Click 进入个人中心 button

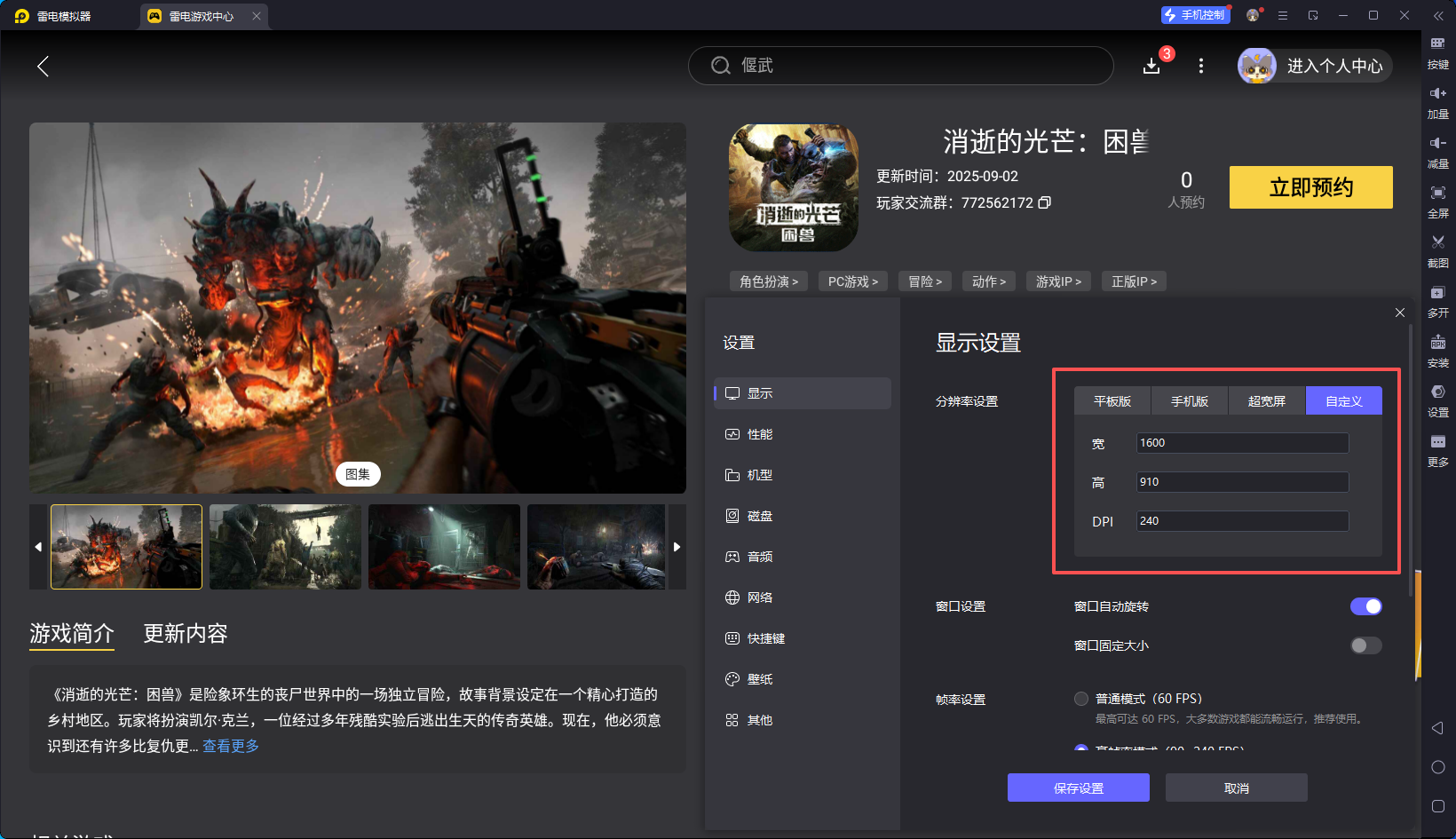[x=1315, y=66]
